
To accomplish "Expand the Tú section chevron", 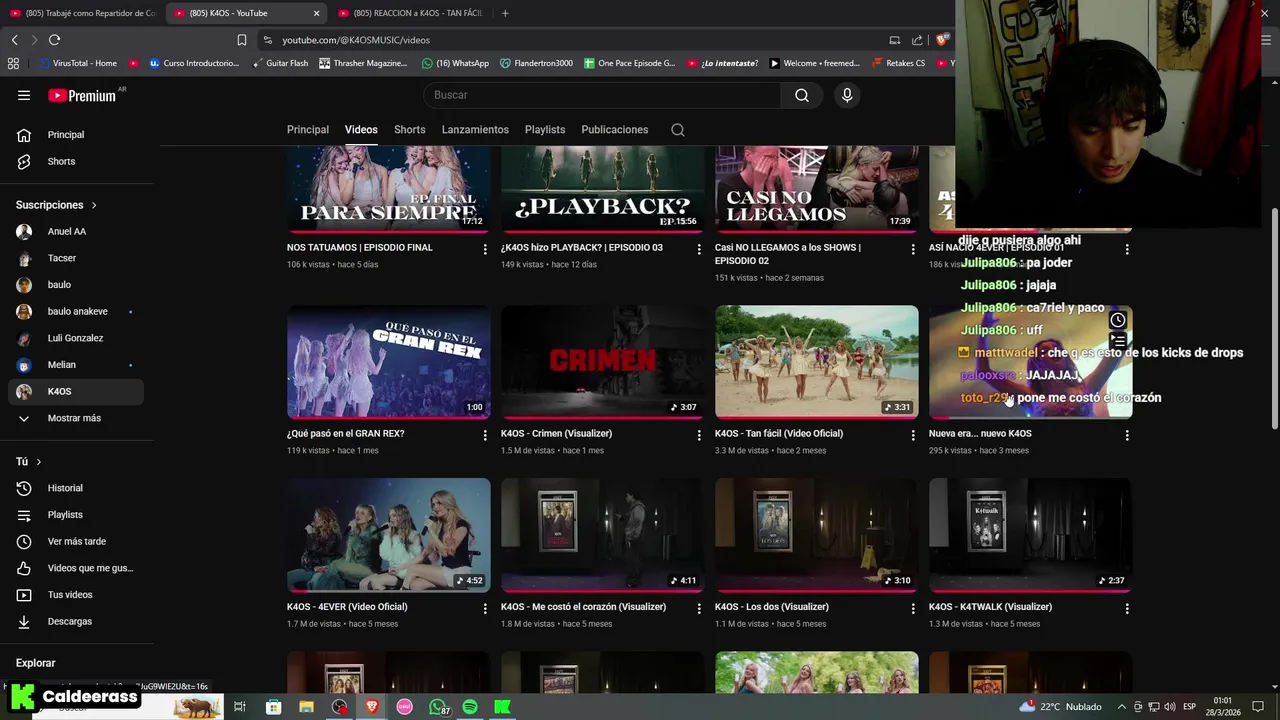I will click(x=38, y=462).
